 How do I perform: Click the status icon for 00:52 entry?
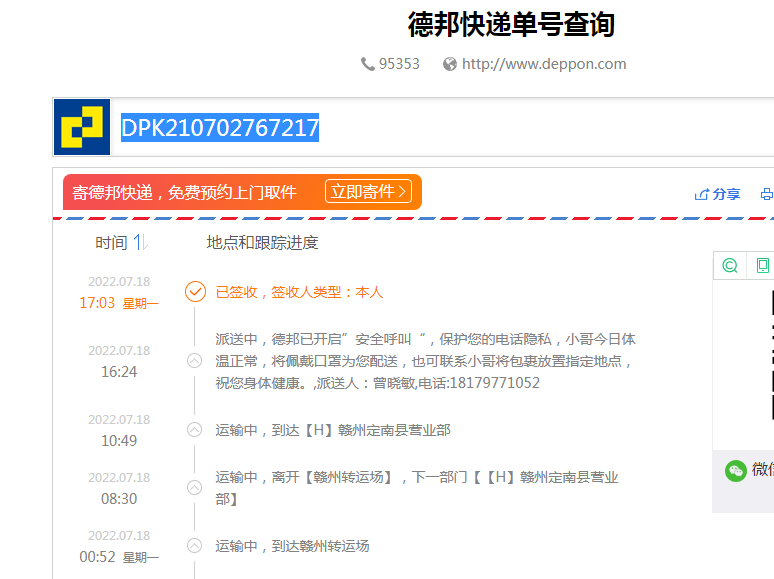click(194, 546)
